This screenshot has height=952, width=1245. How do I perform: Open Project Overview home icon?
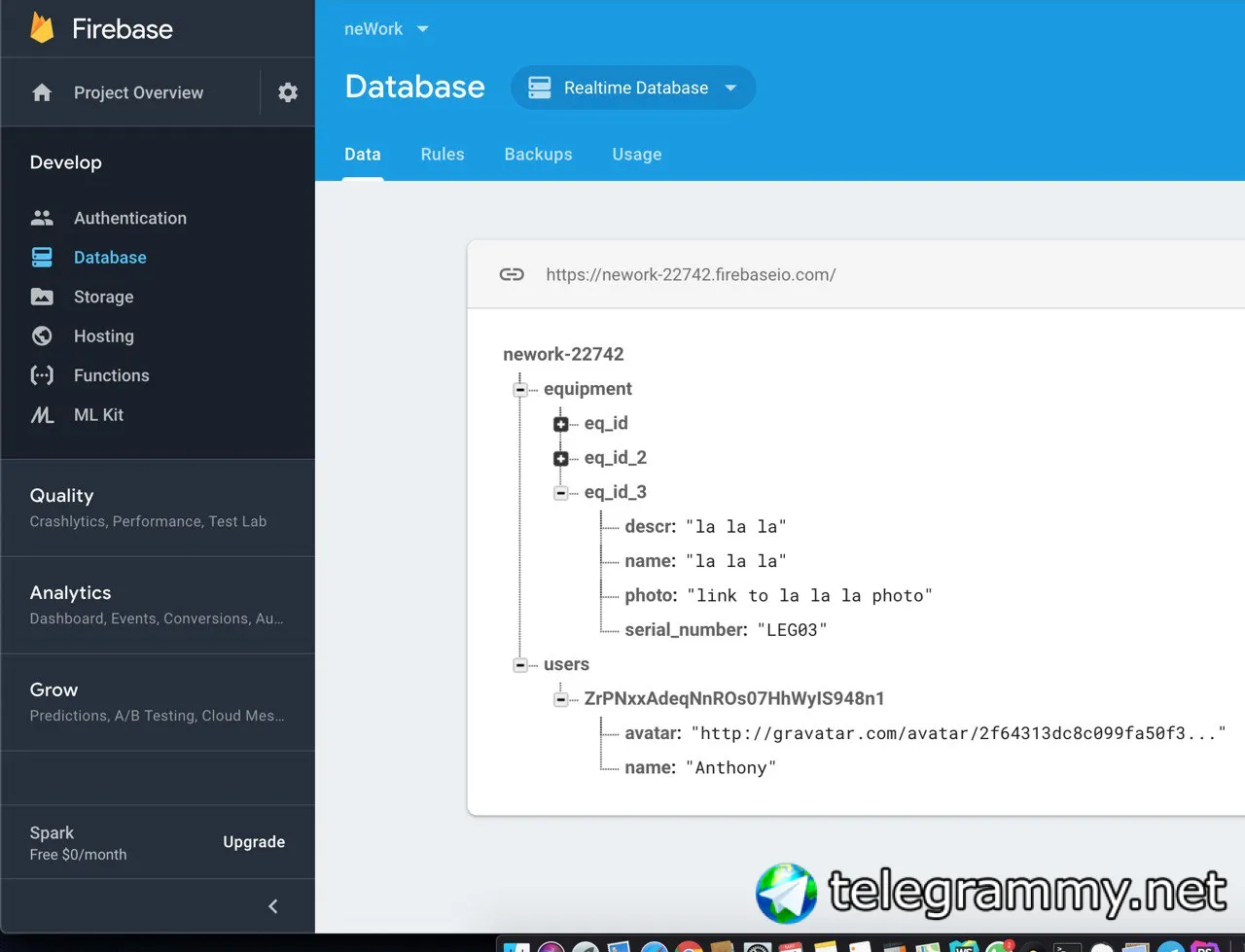(42, 92)
